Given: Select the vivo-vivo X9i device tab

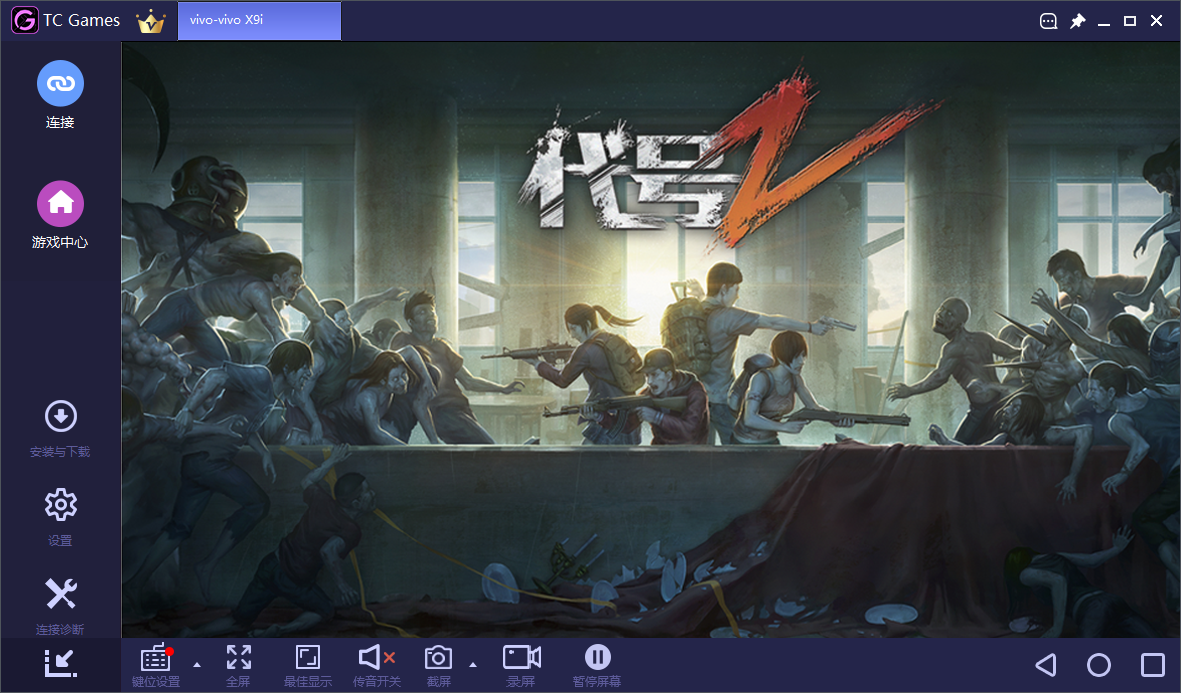Looking at the screenshot, I should (x=259, y=21).
